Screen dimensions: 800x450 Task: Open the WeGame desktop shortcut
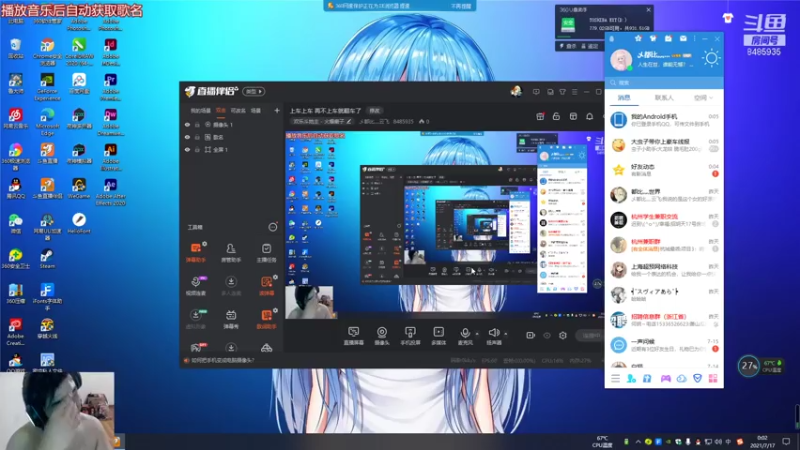point(79,188)
